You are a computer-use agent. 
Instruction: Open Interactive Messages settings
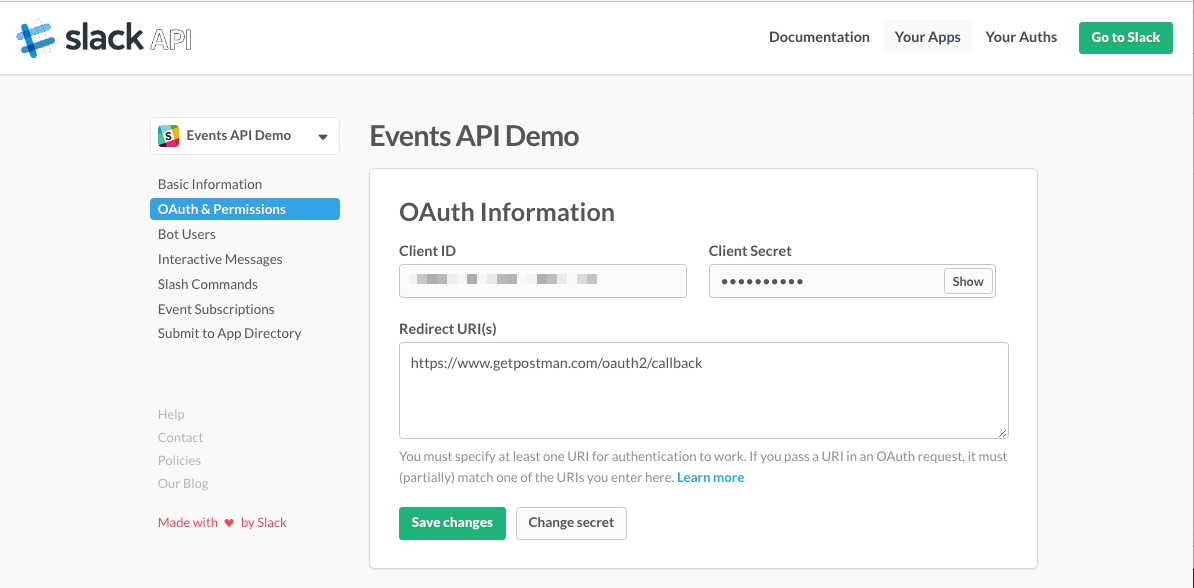tap(220, 259)
